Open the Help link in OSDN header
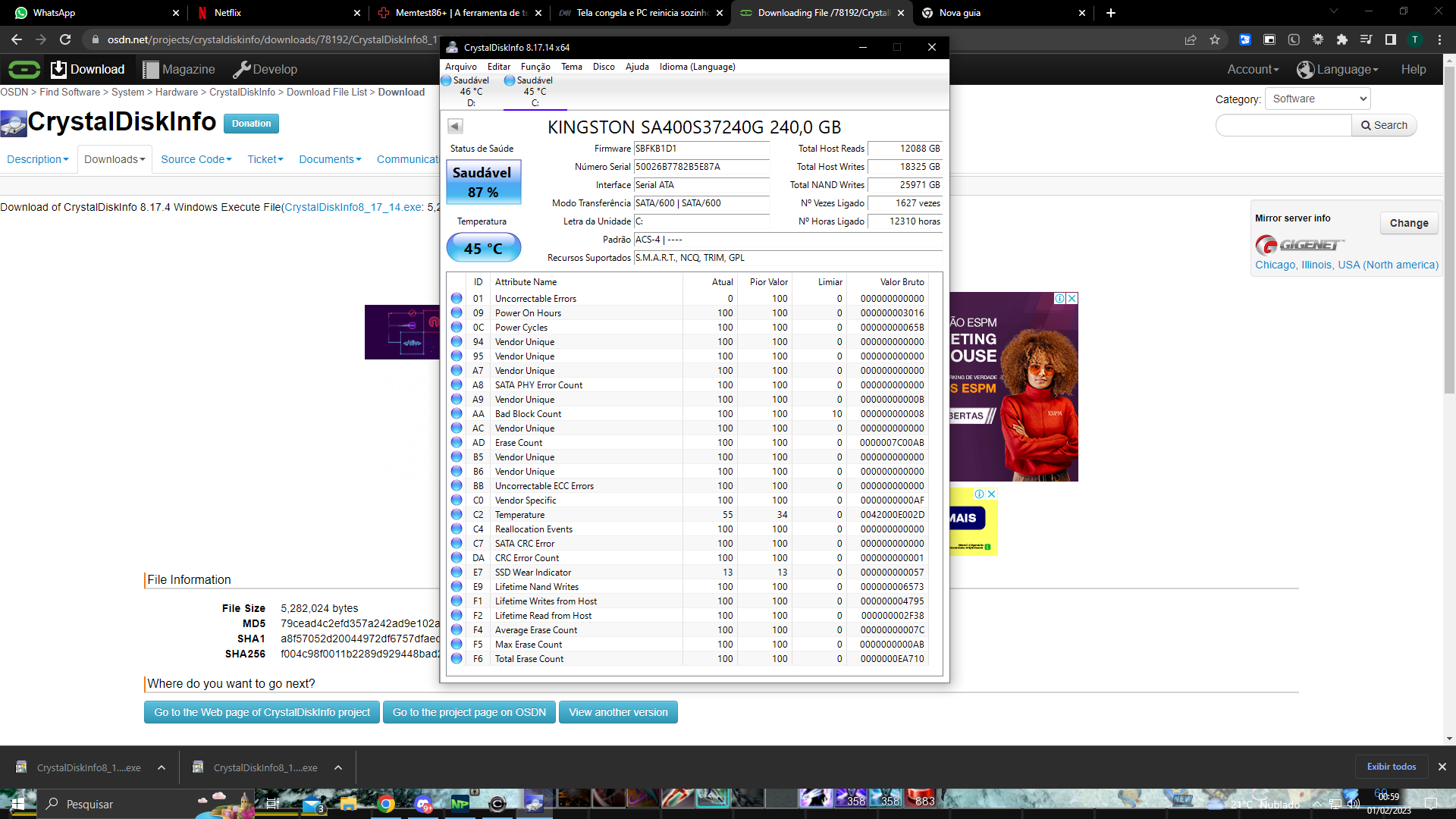Viewport: 1456px width, 819px height. [x=1414, y=69]
